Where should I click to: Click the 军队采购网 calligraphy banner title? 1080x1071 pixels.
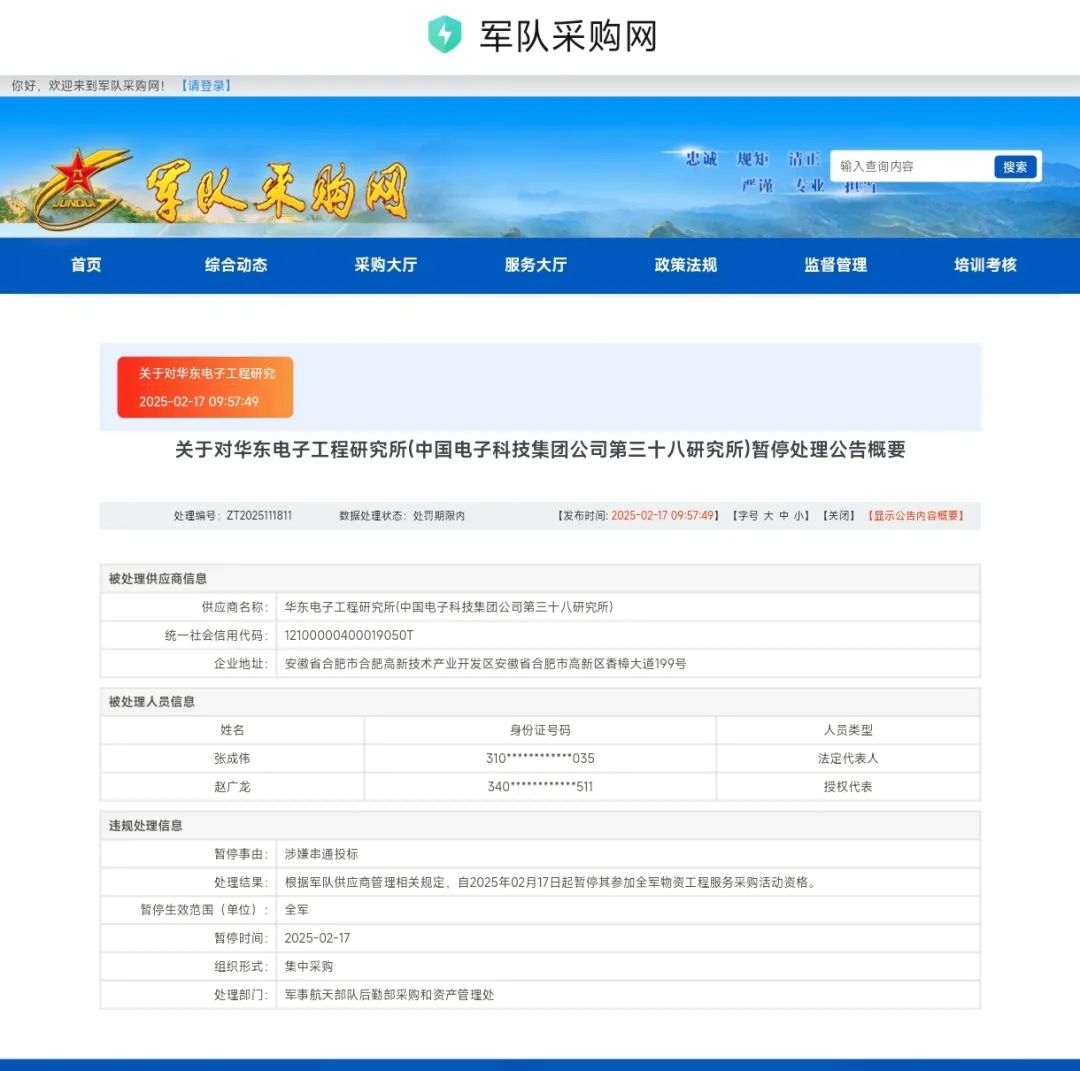tap(277, 192)
